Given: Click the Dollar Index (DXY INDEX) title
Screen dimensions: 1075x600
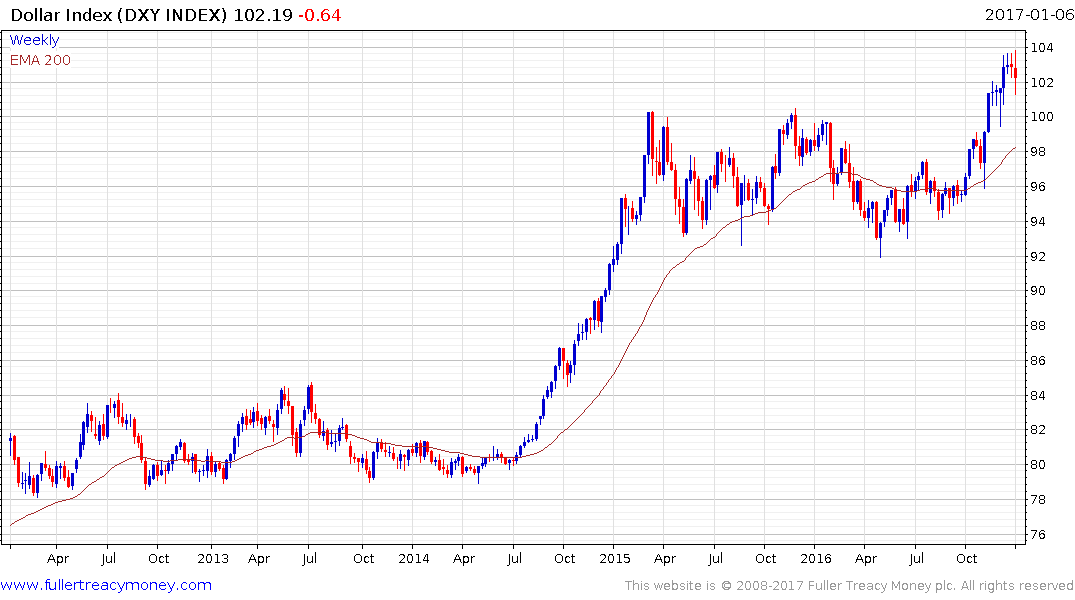Looking at the screenshot, I should point(119,15).
